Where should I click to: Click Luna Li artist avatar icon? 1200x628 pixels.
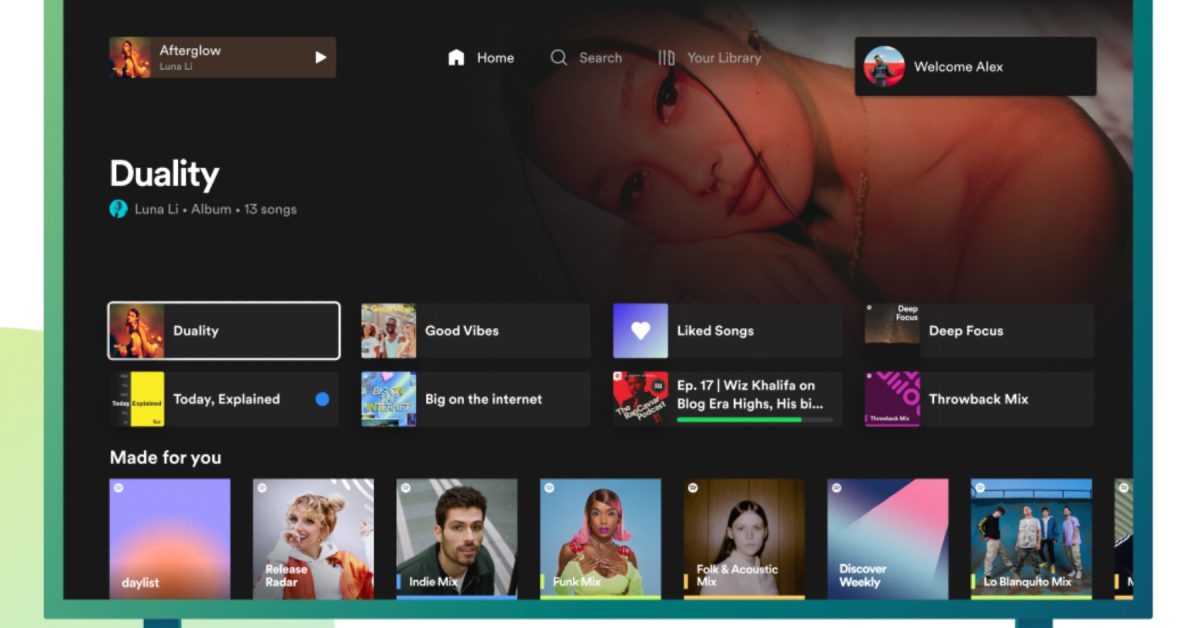tap(118, 209)
